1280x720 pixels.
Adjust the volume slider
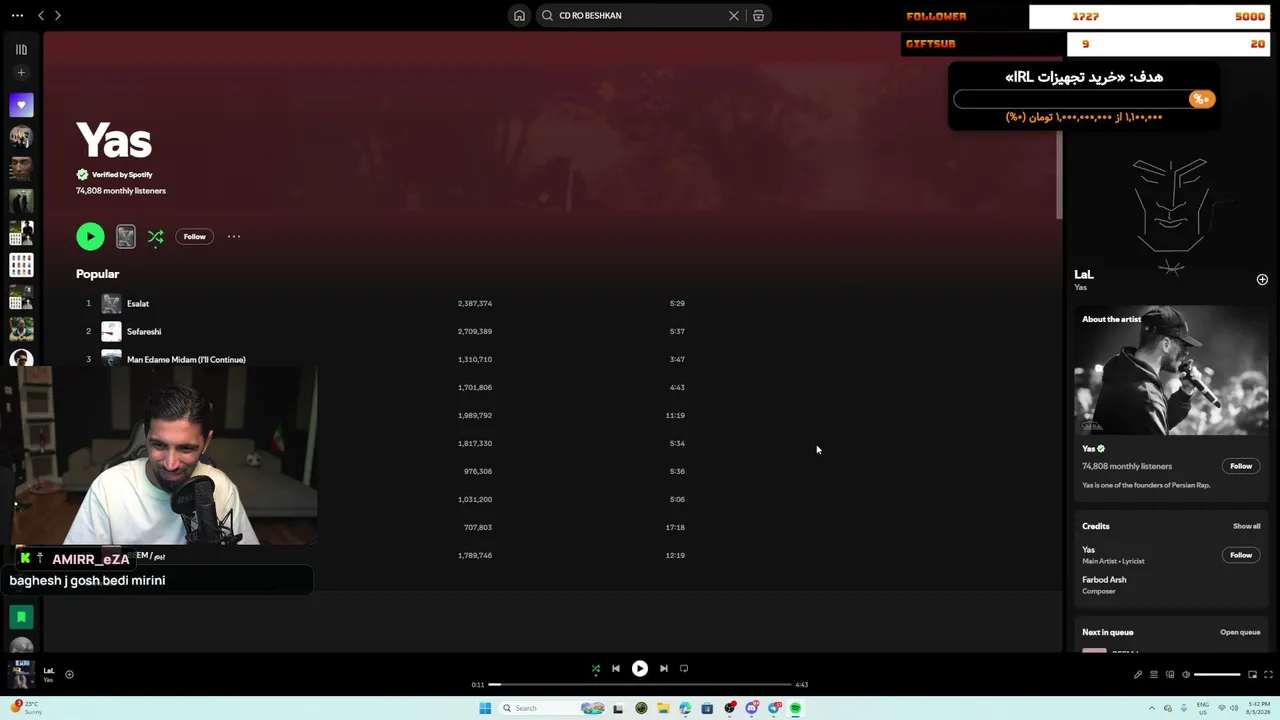coord(1217,675)
